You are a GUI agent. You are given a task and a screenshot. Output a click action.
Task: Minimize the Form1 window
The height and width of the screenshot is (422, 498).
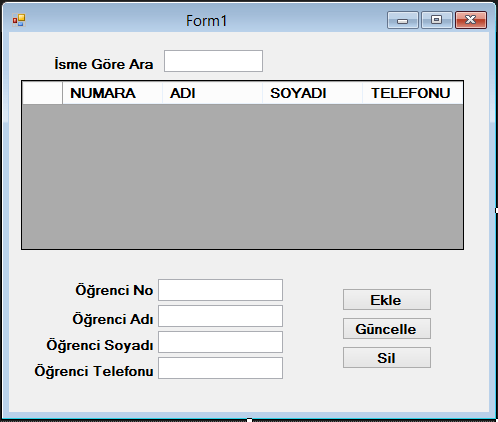tap(403, 20)
